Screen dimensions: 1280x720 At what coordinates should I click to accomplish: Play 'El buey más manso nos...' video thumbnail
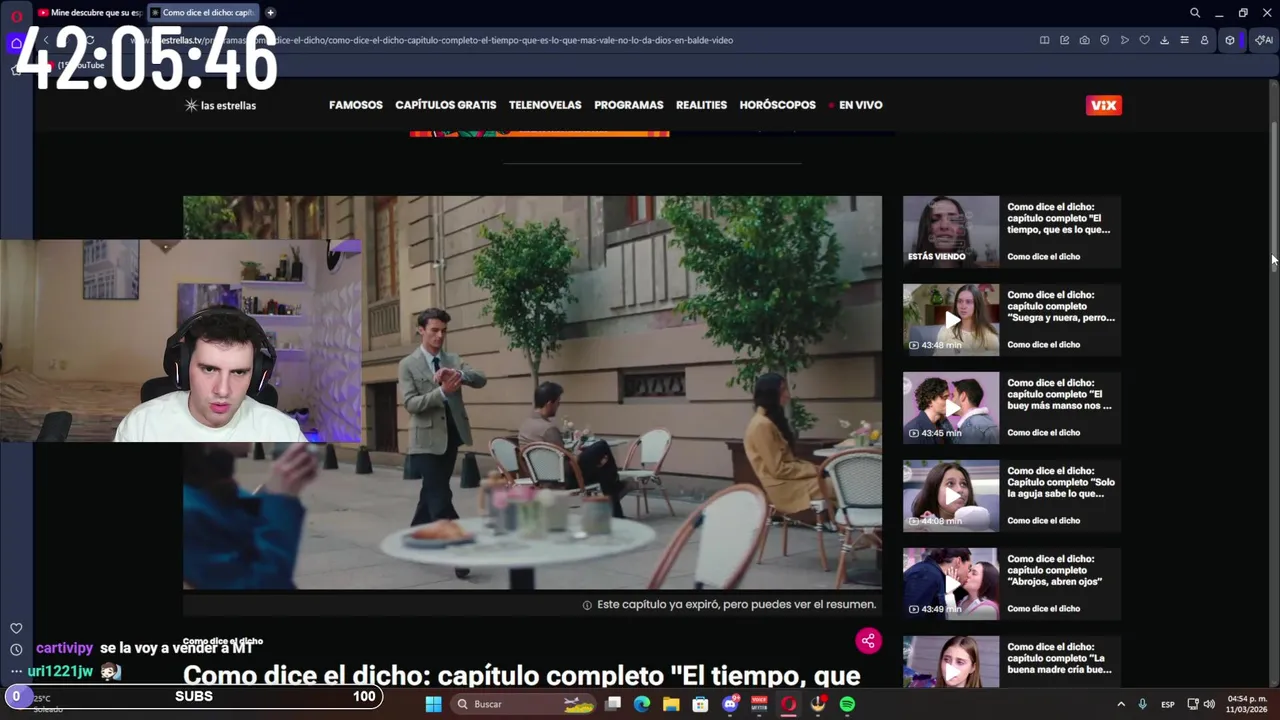(951, 408)
